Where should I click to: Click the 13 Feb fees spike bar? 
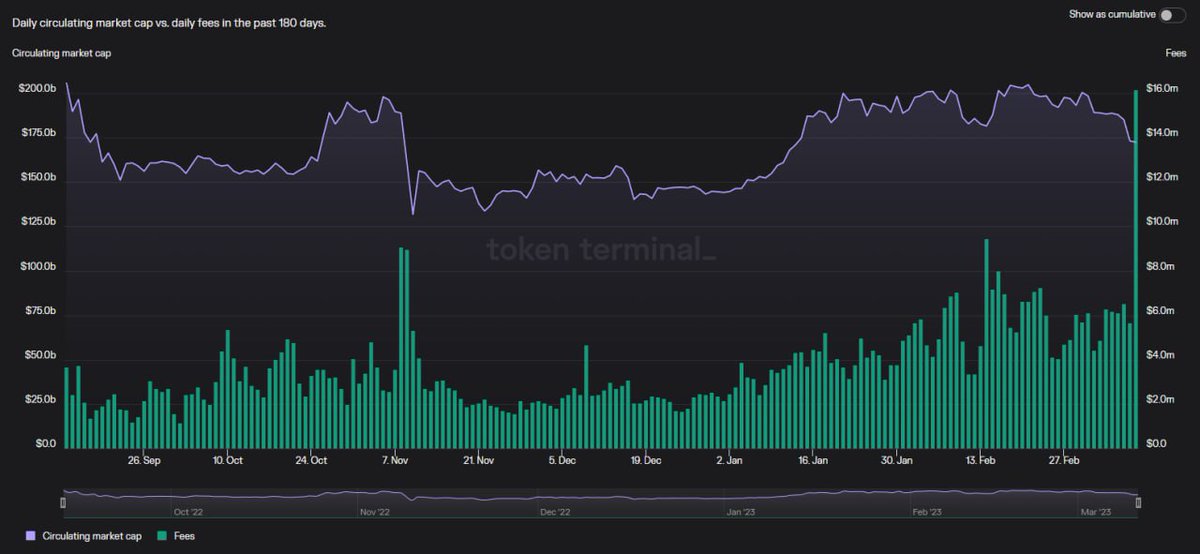[986, 343]
